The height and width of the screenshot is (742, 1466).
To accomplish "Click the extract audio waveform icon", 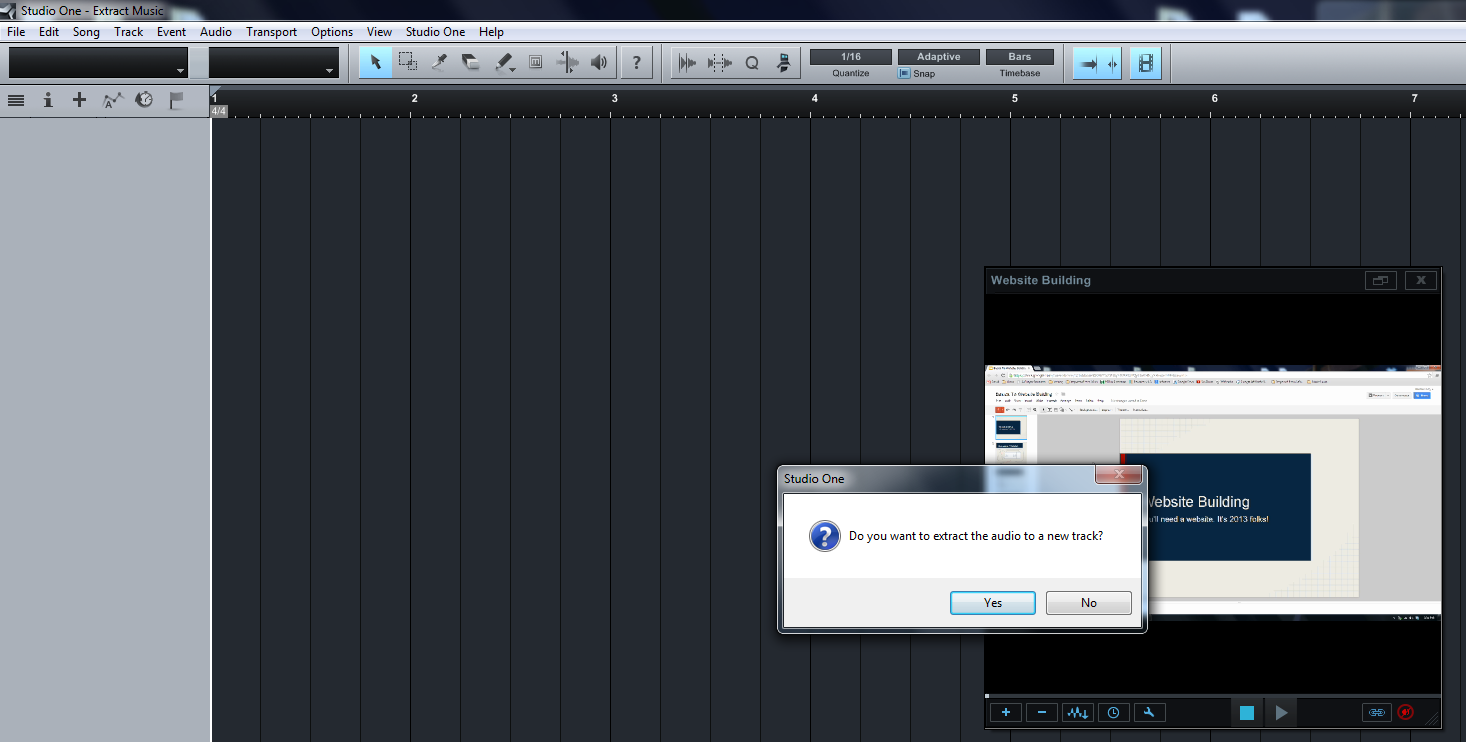I will [x=1077, y=713].
